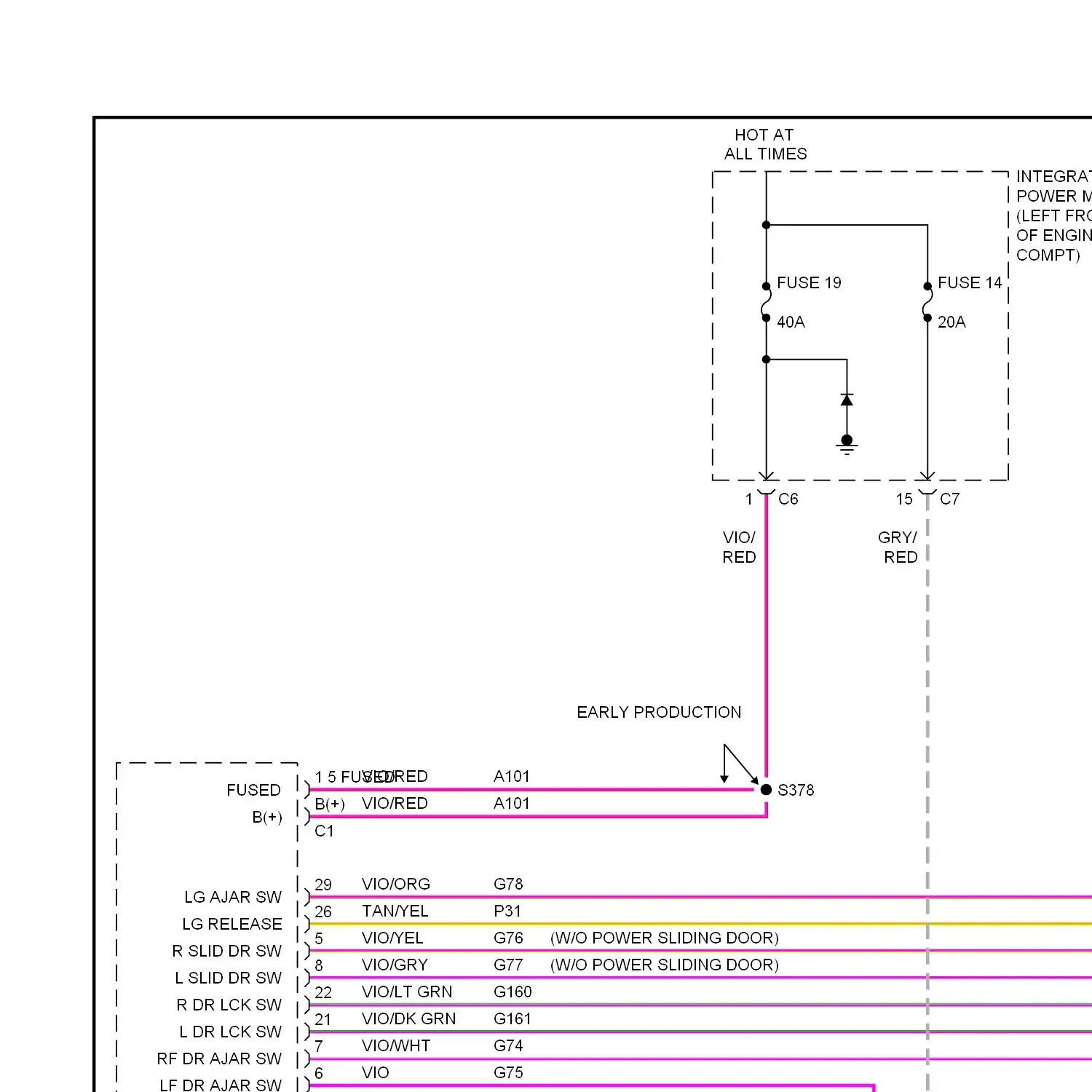Click circuit code 'G160'

[x=513, y=992]
